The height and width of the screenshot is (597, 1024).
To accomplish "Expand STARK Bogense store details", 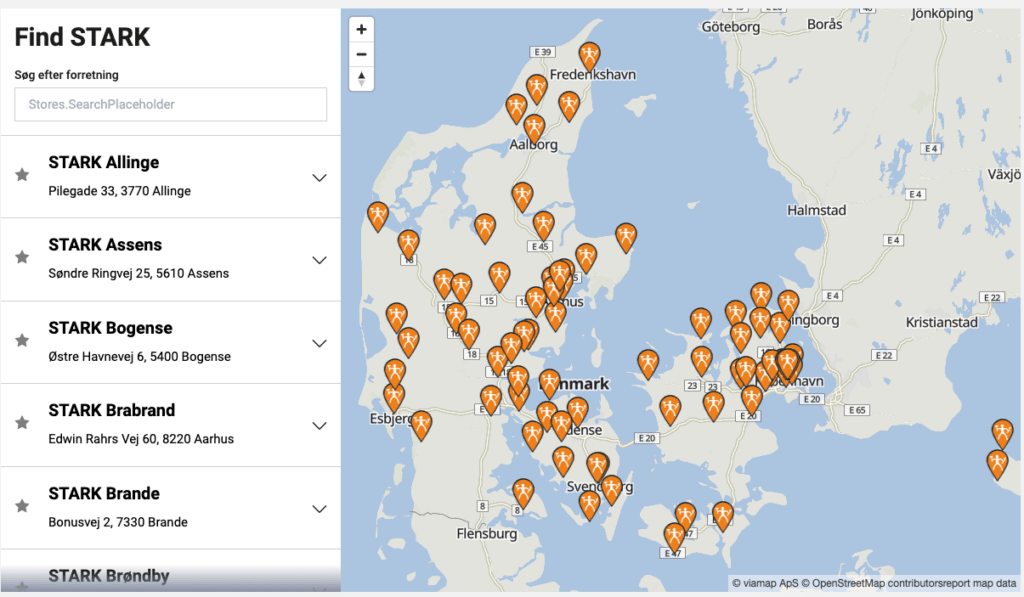I will tap(319, 343).
